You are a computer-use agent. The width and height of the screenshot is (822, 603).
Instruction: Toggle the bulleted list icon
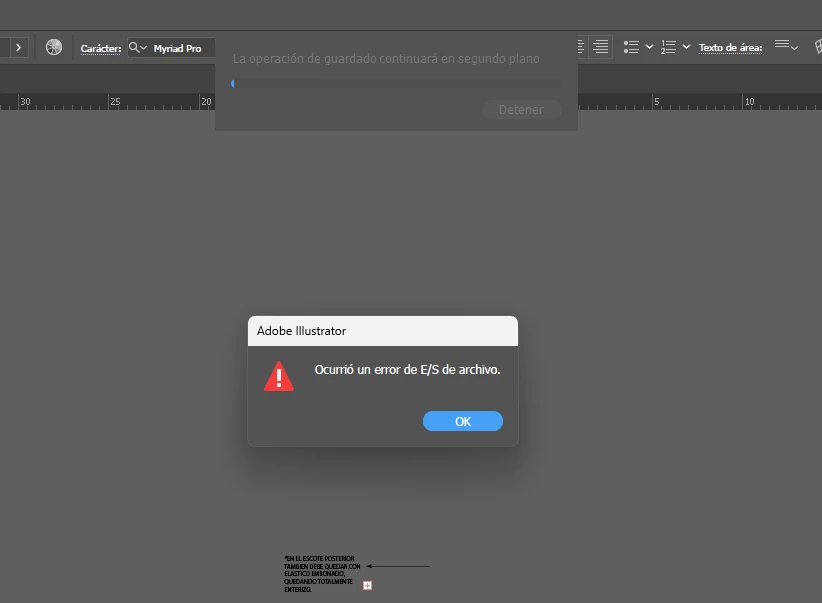coord(631,47)
